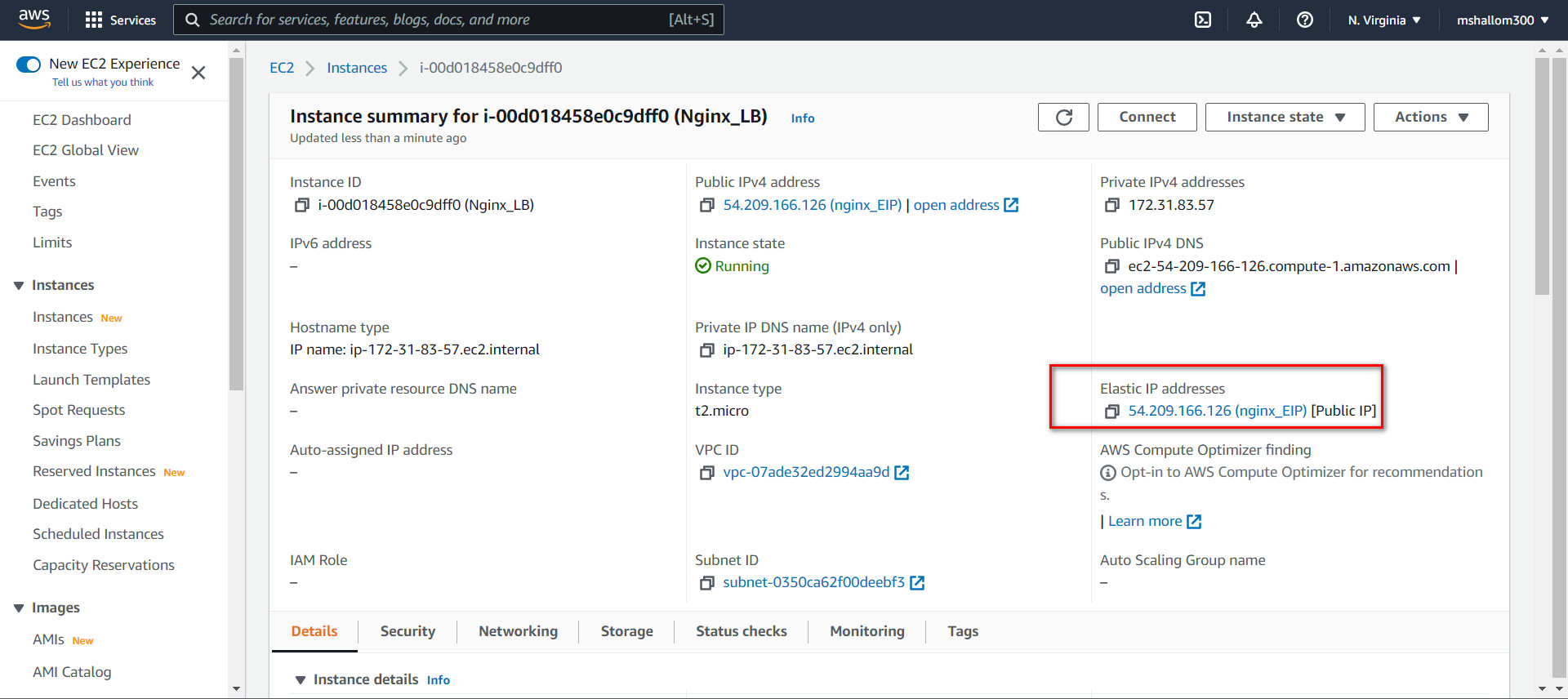Open the notifications bell
Image resolution: width=1568 pixels, height=699 pixels.
tap(1254, 20)
